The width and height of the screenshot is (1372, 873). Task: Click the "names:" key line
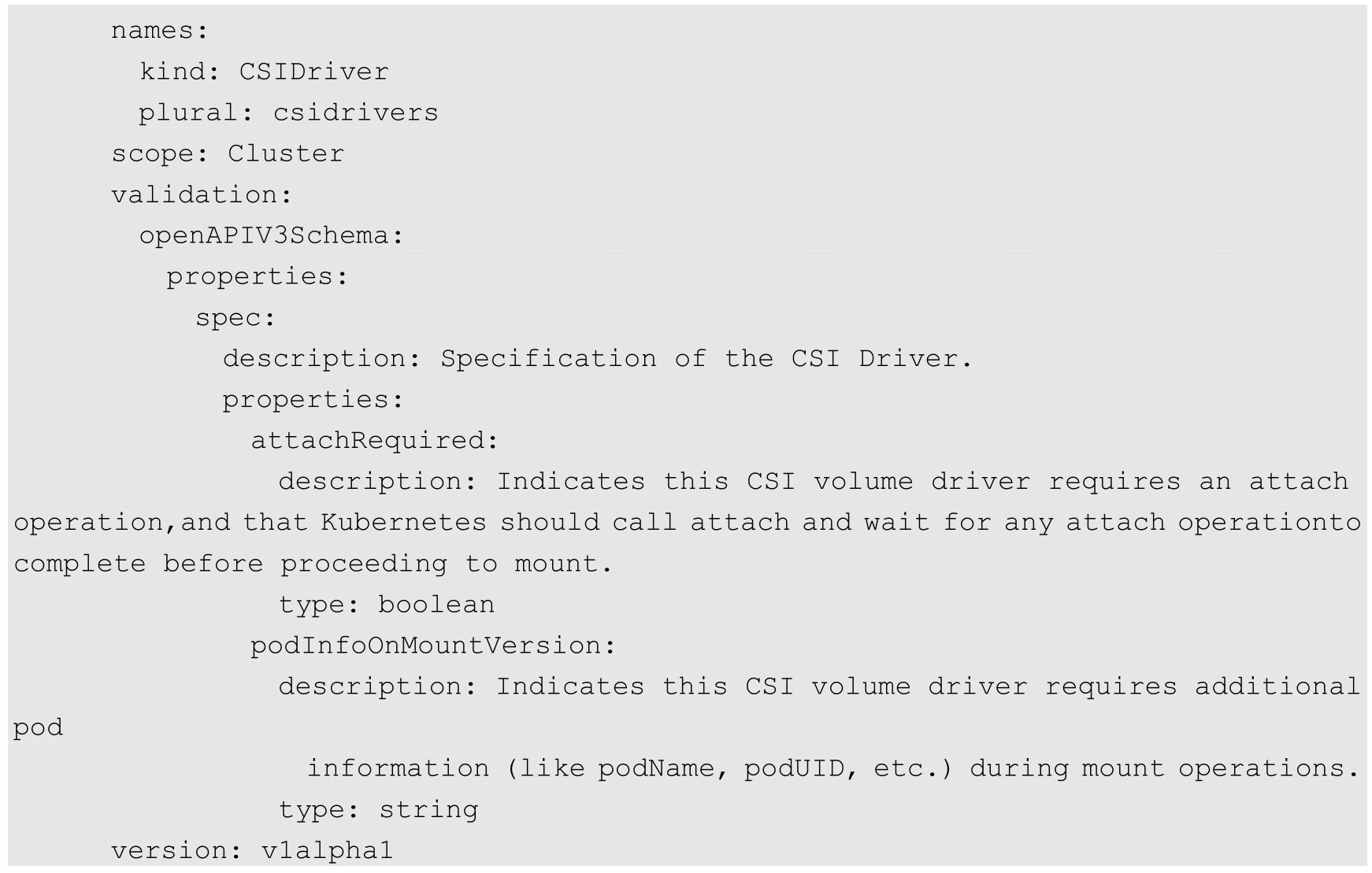pyautogui.click(x=159, y=31)
